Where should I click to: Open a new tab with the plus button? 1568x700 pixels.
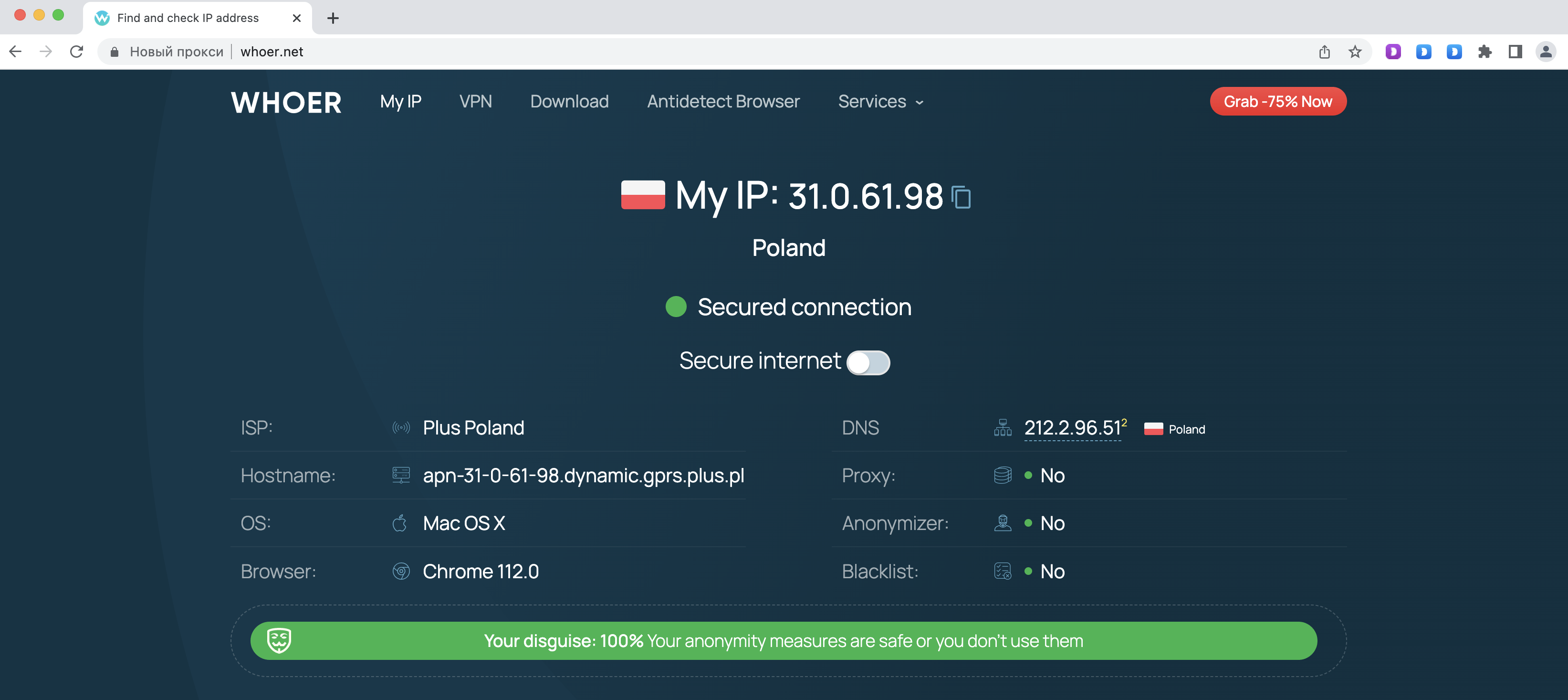(333, 18)
